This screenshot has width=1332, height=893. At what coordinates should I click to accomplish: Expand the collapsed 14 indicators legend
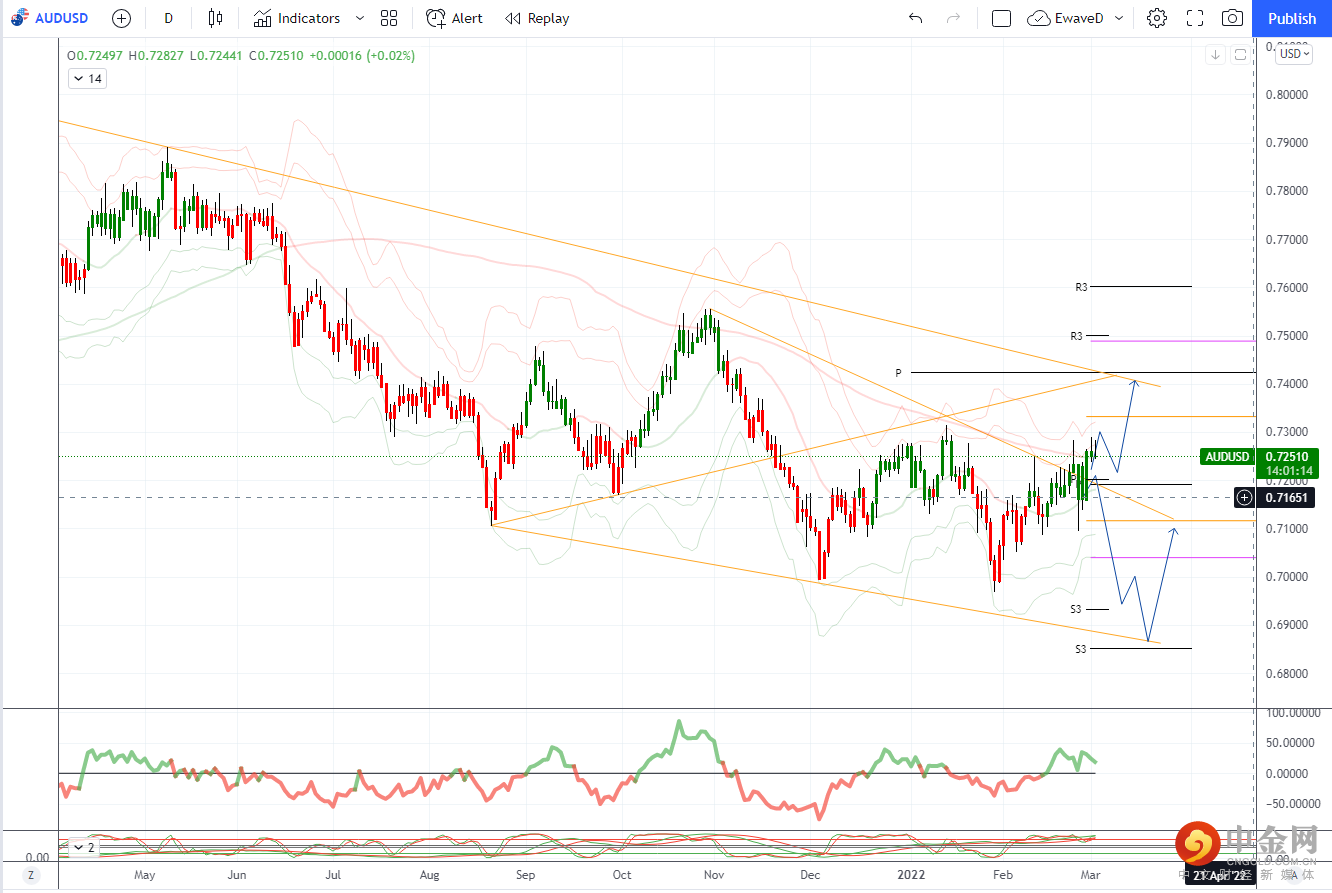pos(88,79)
